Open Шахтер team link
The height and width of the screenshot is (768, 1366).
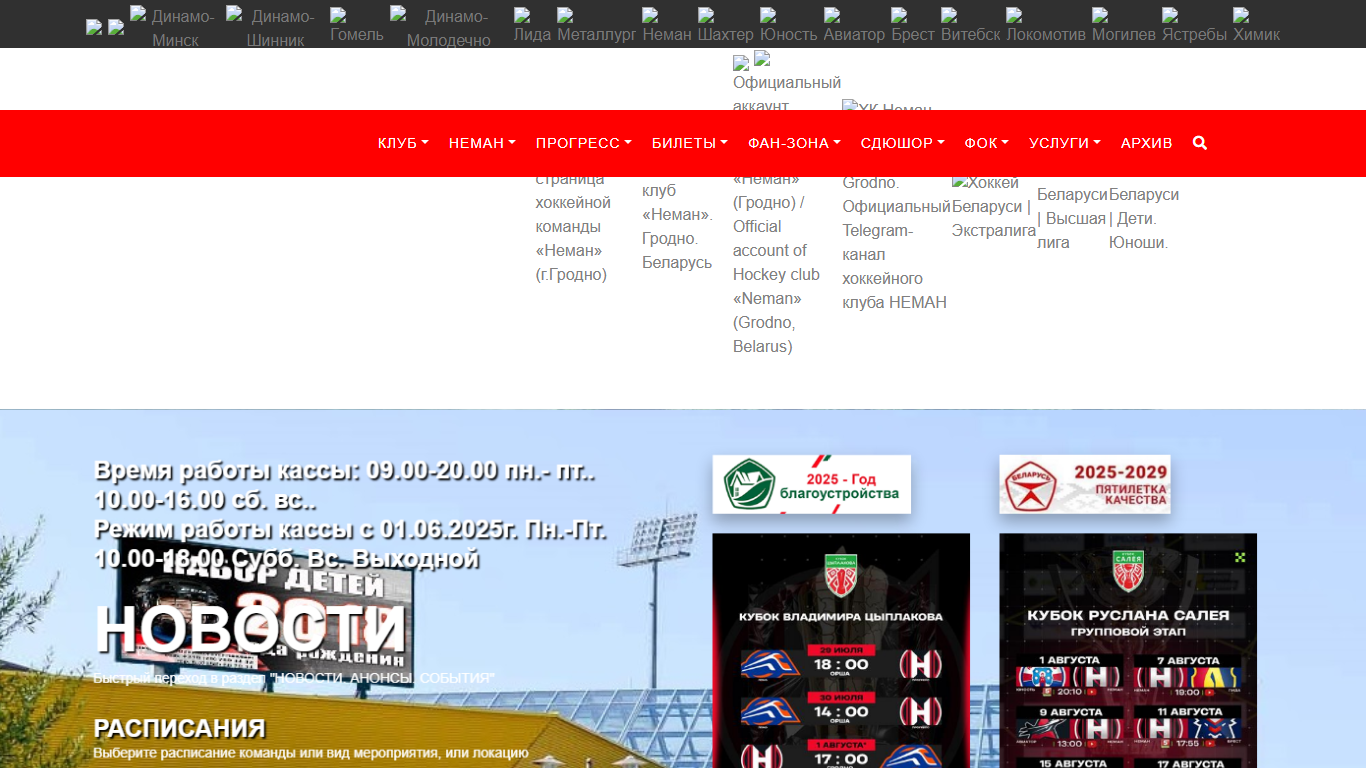(x=726, y=27)
